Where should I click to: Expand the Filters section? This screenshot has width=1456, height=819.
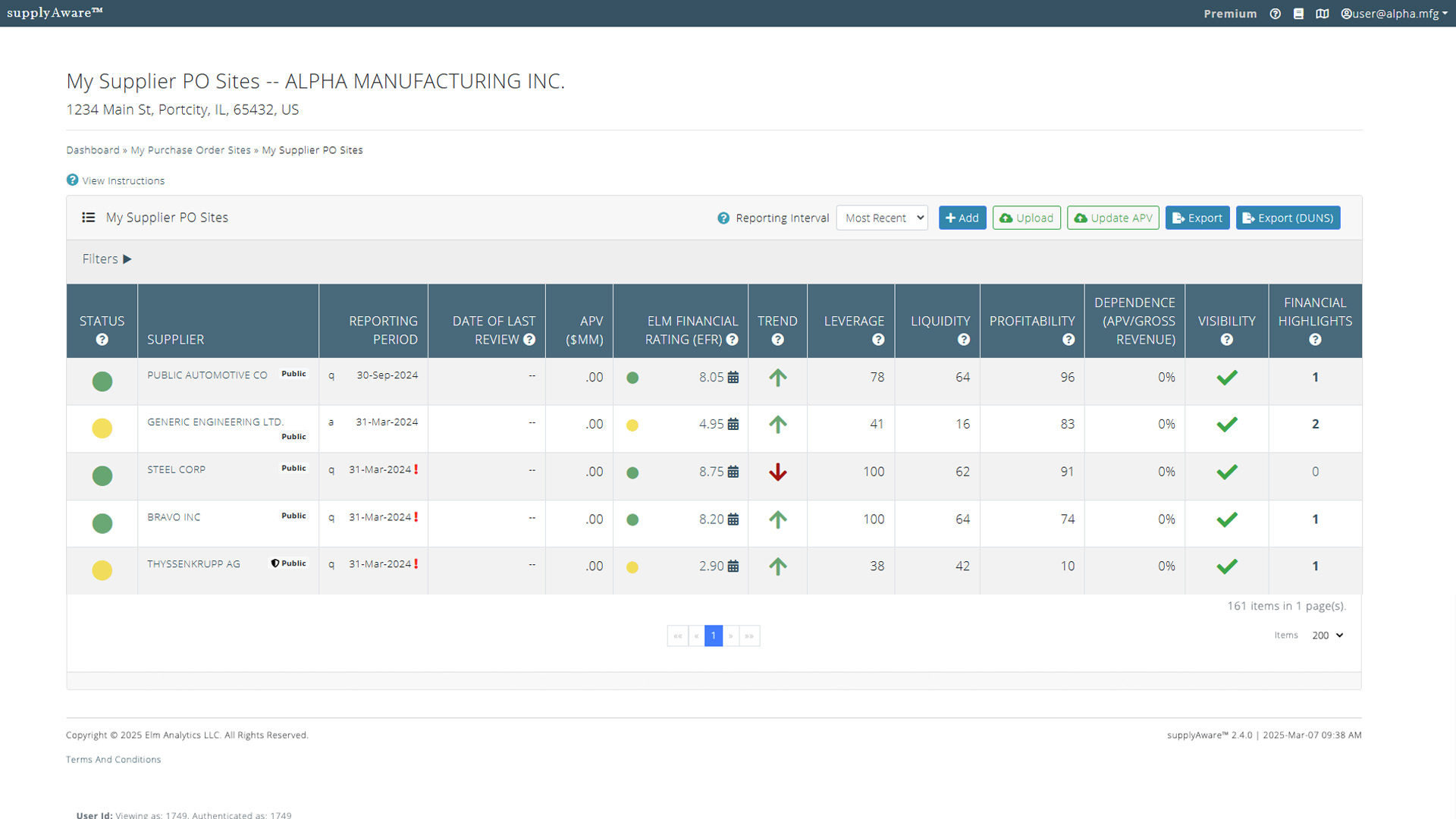click(x=106, y=259)
